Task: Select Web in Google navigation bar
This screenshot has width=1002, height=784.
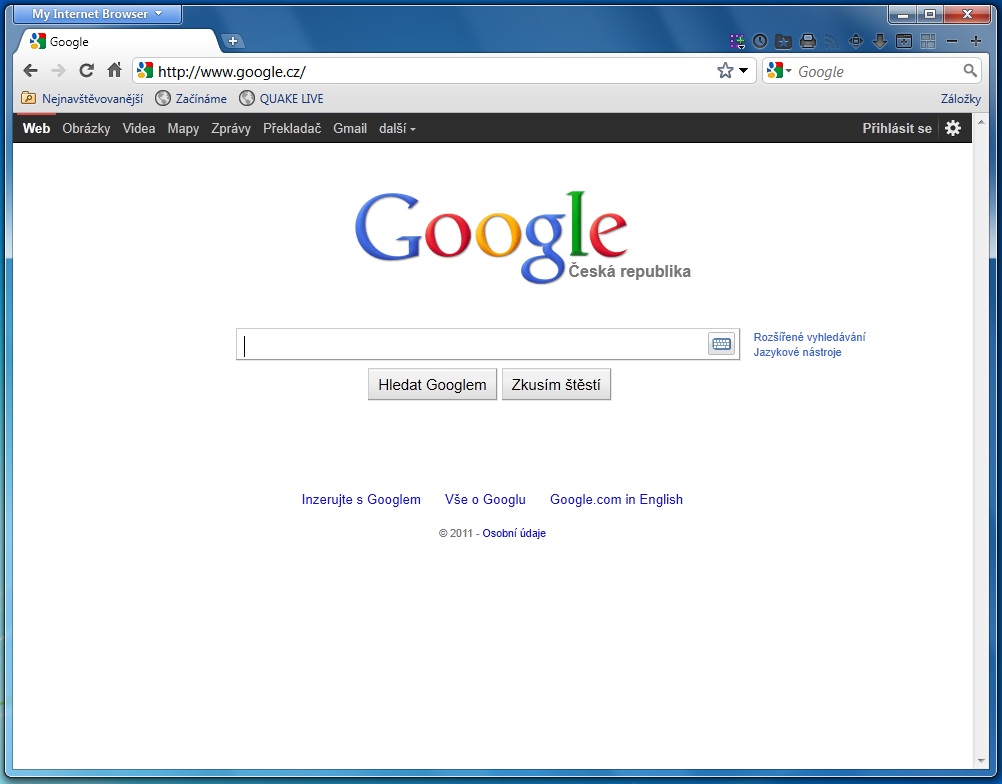Action: point(36,128)
